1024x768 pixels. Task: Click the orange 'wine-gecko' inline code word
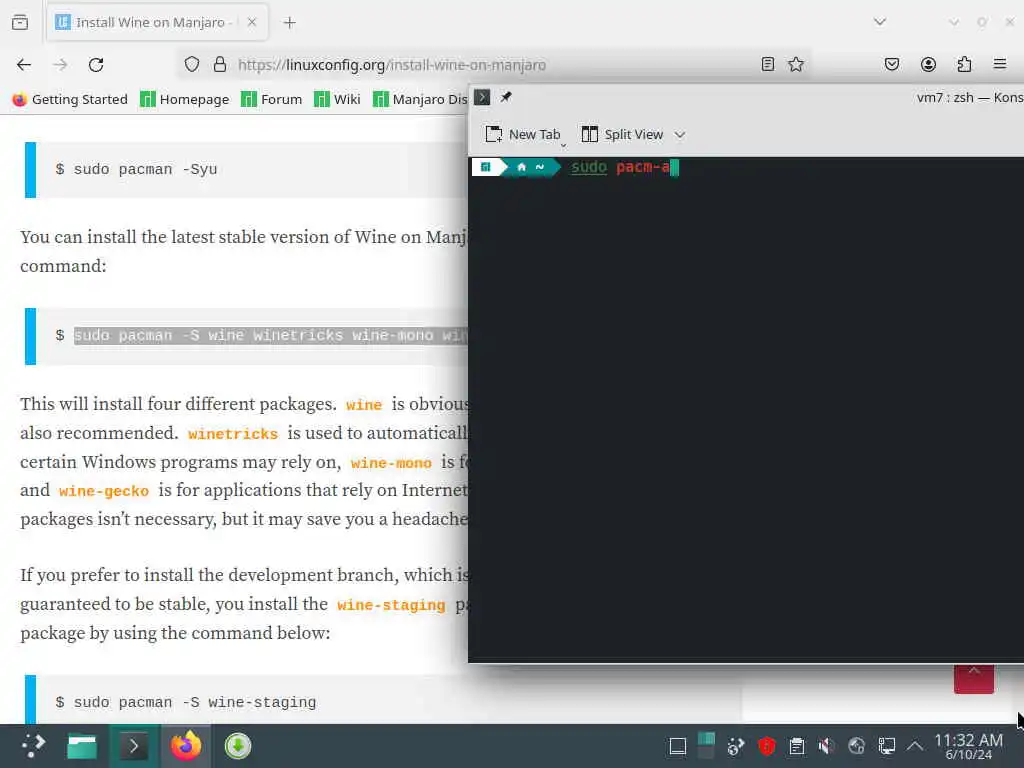(x=103, y=491)
